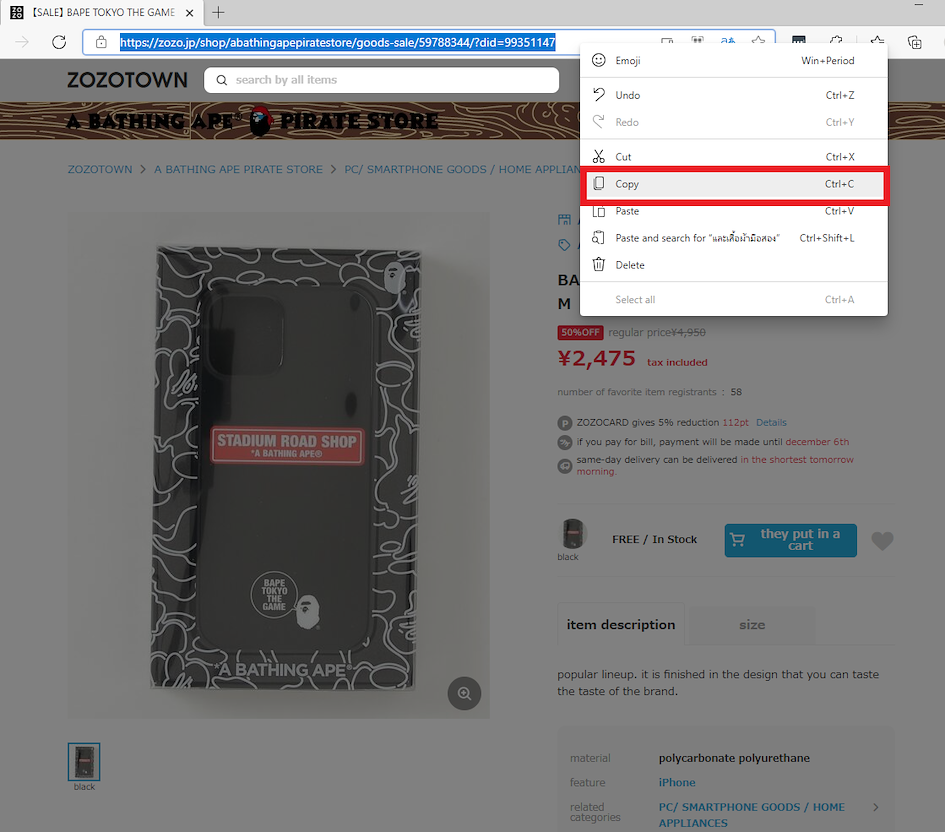Click the scissors Cut icon
The height and width of the screenshot is (832, 945).
pos(598,157)
